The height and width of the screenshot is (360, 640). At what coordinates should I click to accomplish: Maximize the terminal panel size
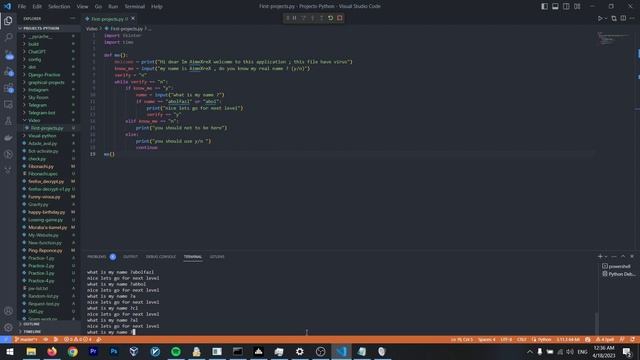click(623, 256)
